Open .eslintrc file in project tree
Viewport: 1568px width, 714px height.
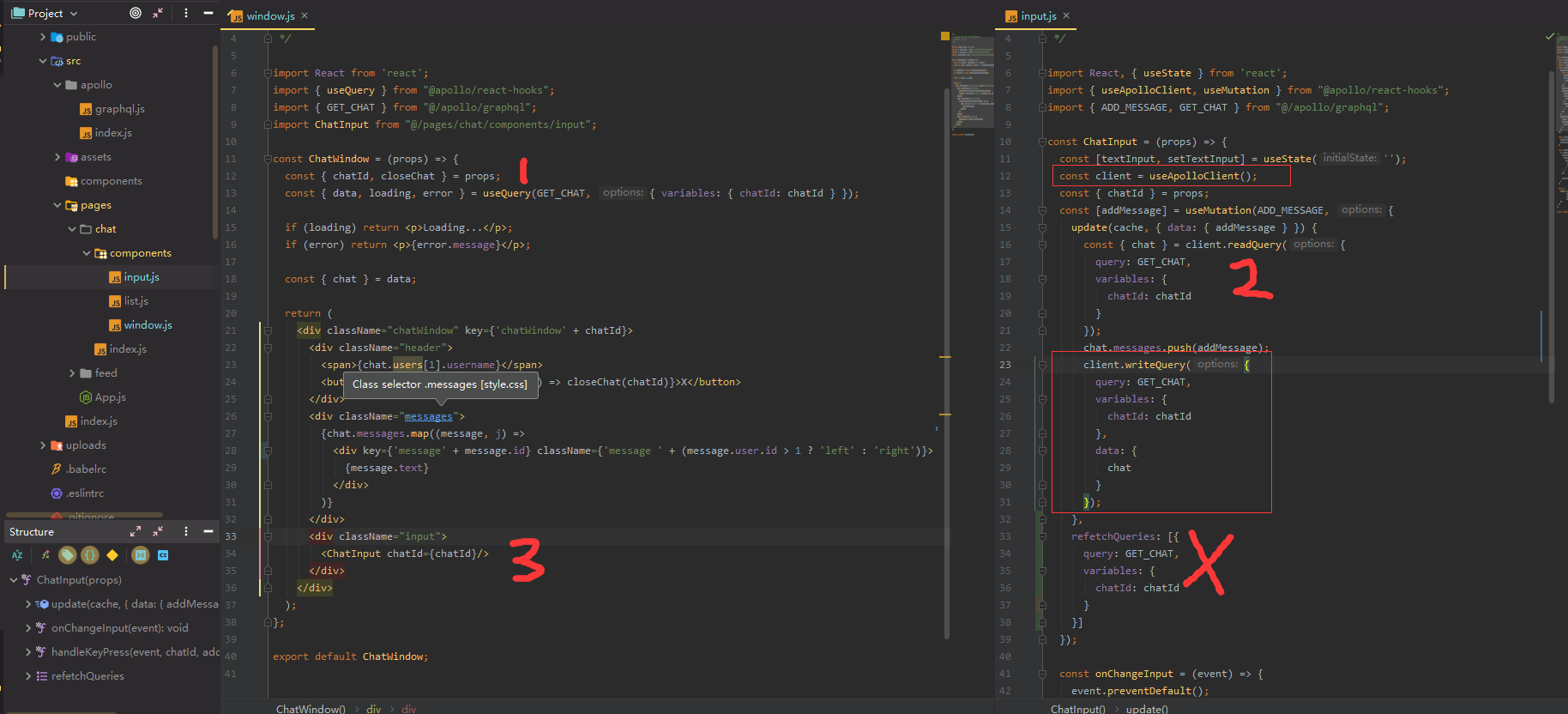[84, 493]
